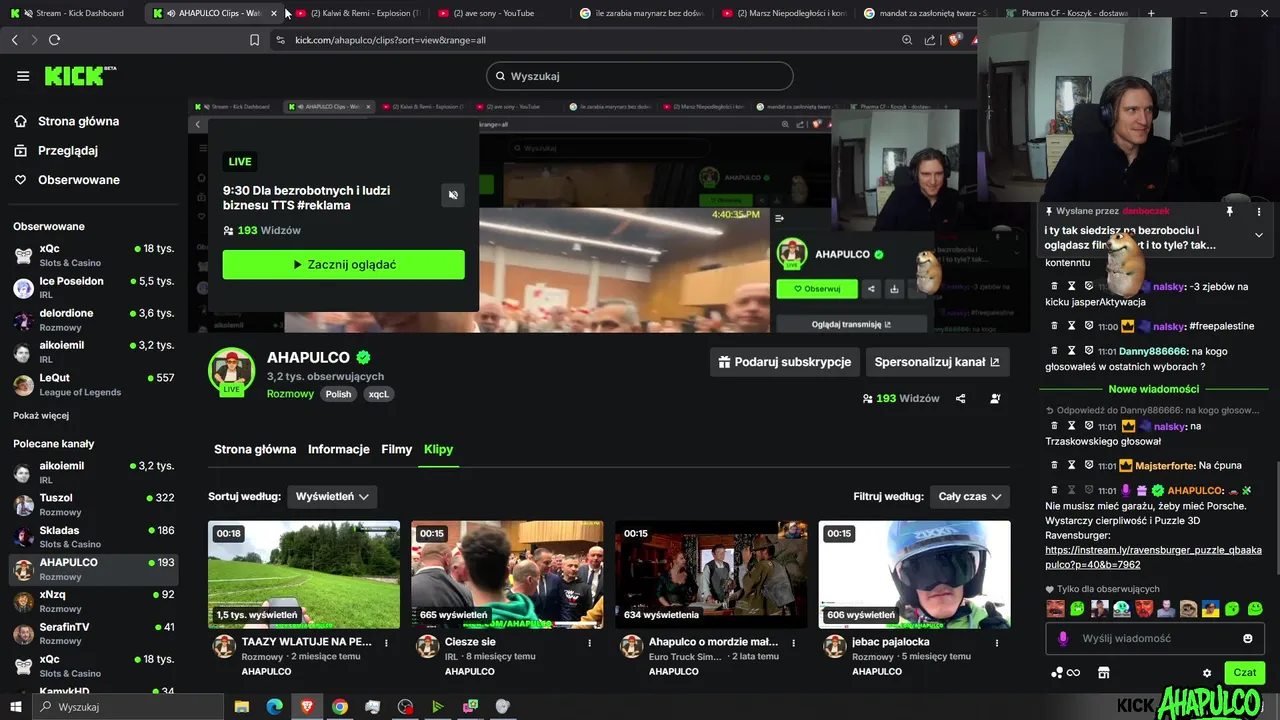This screenshot has width=1280, height=720.
Task: Focus the Kick Wyszukaj search field
Action: 640,76
